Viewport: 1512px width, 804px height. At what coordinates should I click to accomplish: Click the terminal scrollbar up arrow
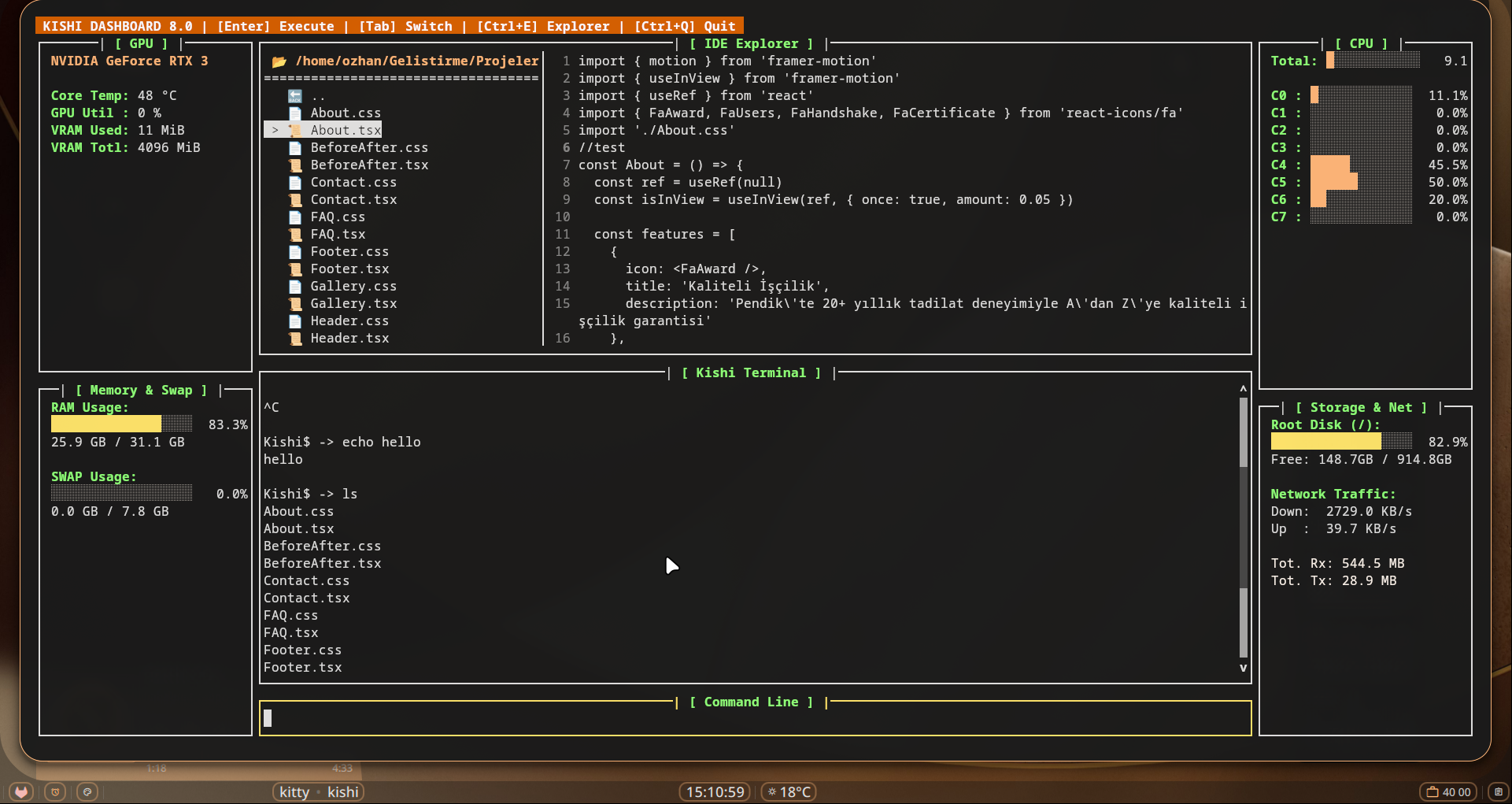(1244, 389)
